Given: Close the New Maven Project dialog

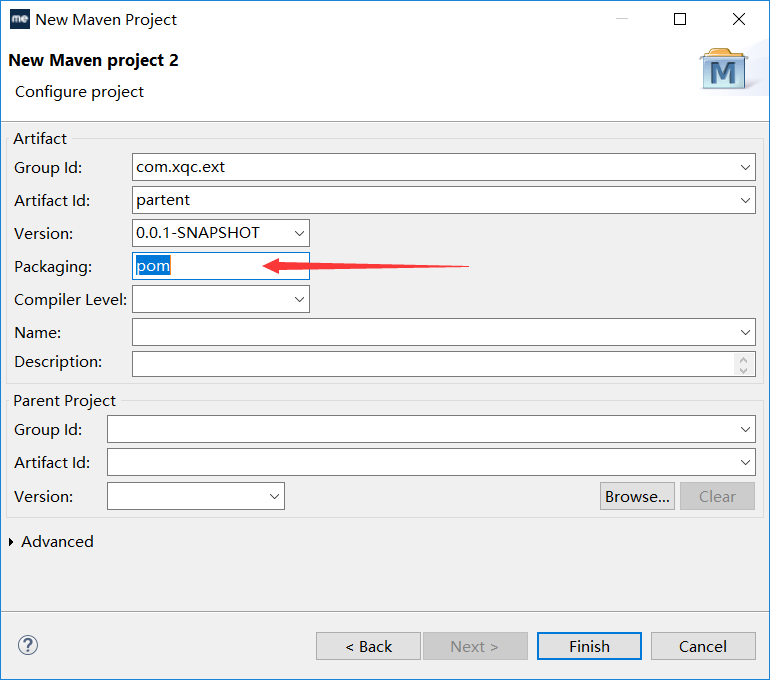Looking at the screenshot, I should click(739, 19).
